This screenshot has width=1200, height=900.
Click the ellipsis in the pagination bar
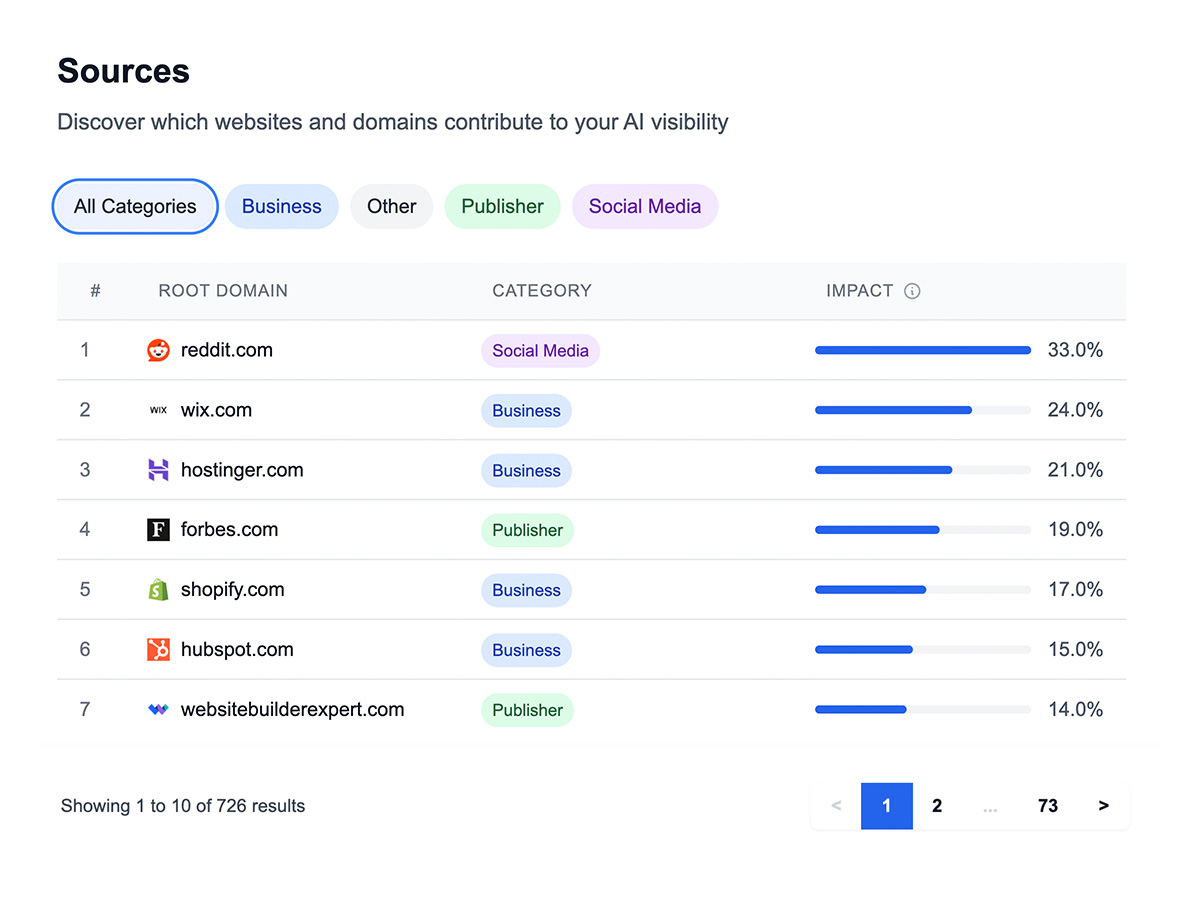(991, 805)
